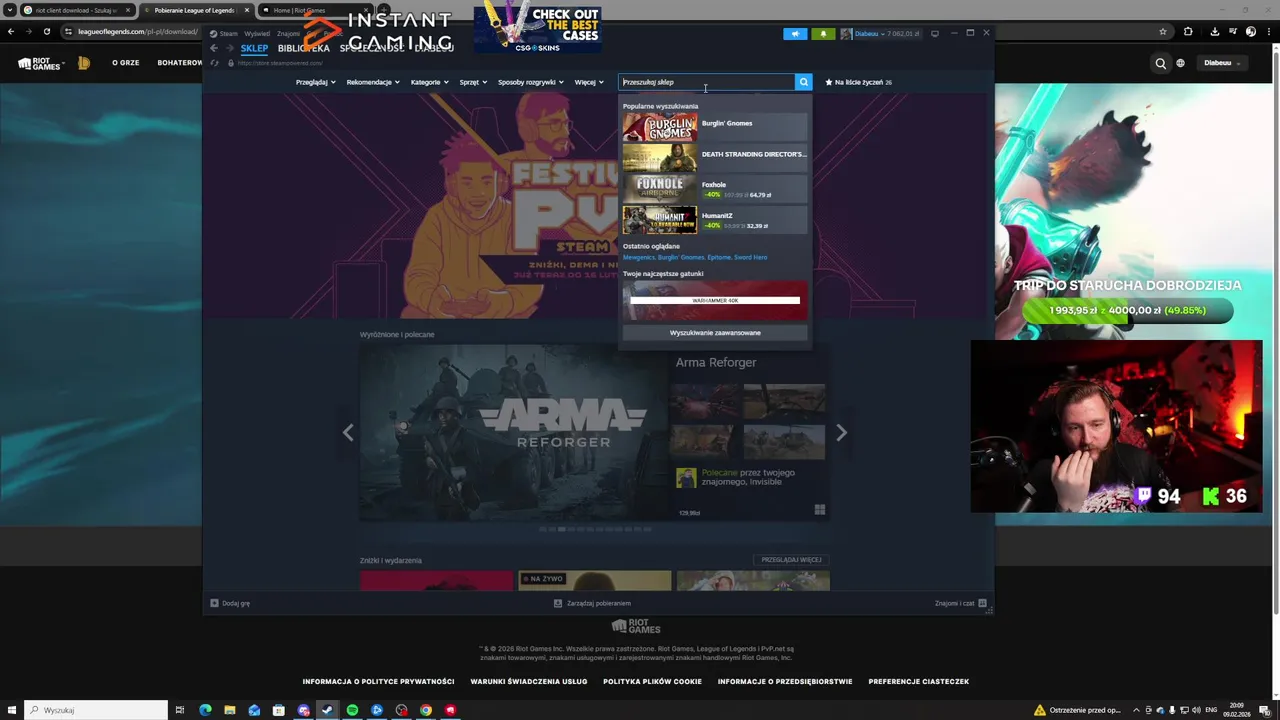Open Google Chrome from the taskbar

pyautogui.click(x=426, y=710)
